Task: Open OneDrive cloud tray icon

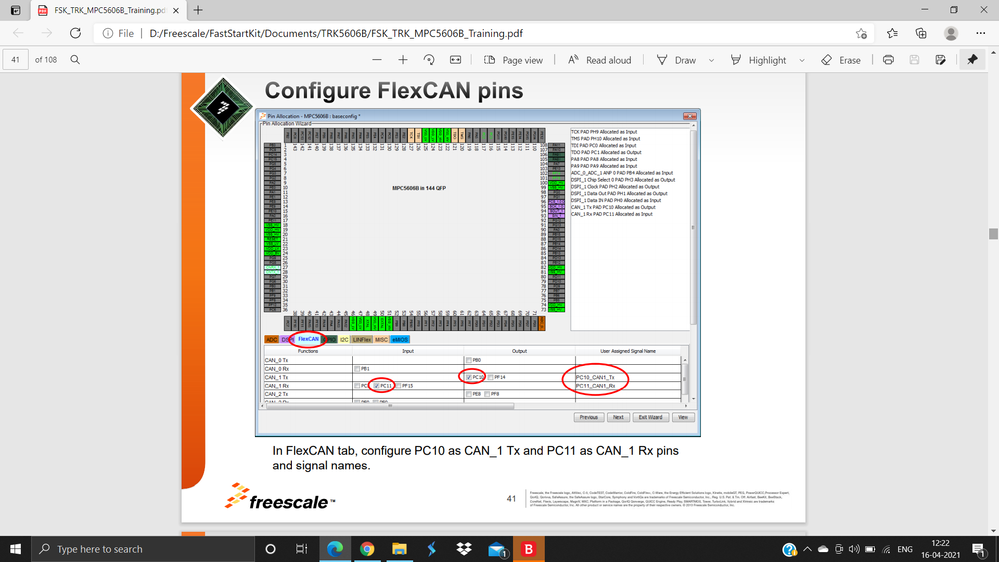Action: point(823,549)
